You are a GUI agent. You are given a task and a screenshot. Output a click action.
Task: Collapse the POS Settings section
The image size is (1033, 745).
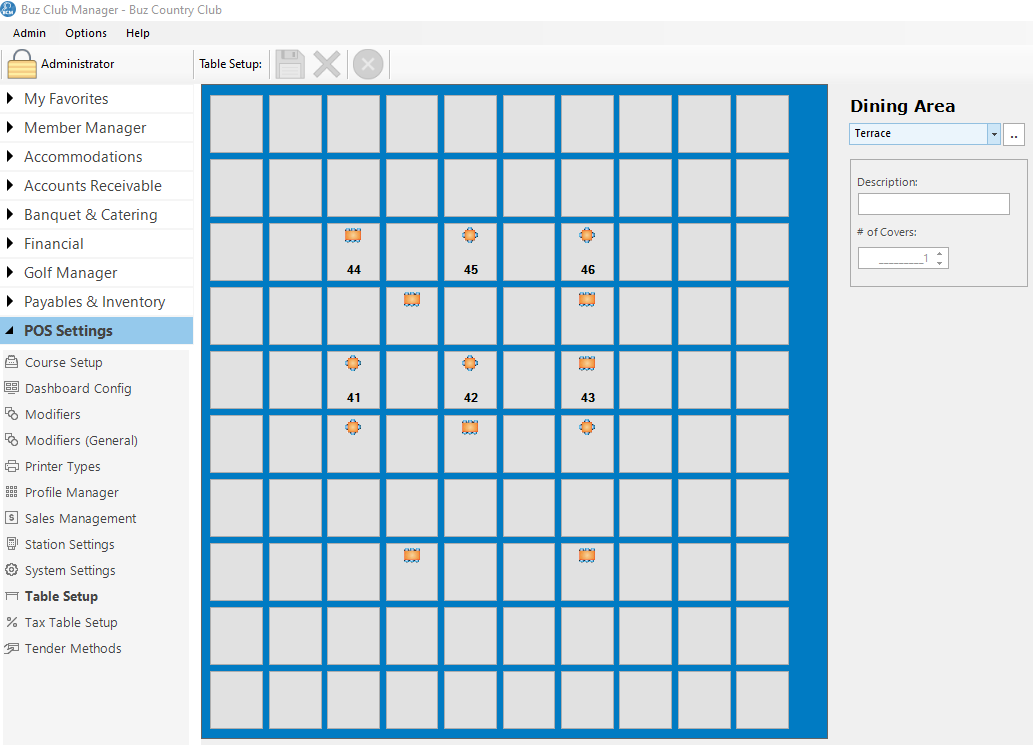click(68, 331)
